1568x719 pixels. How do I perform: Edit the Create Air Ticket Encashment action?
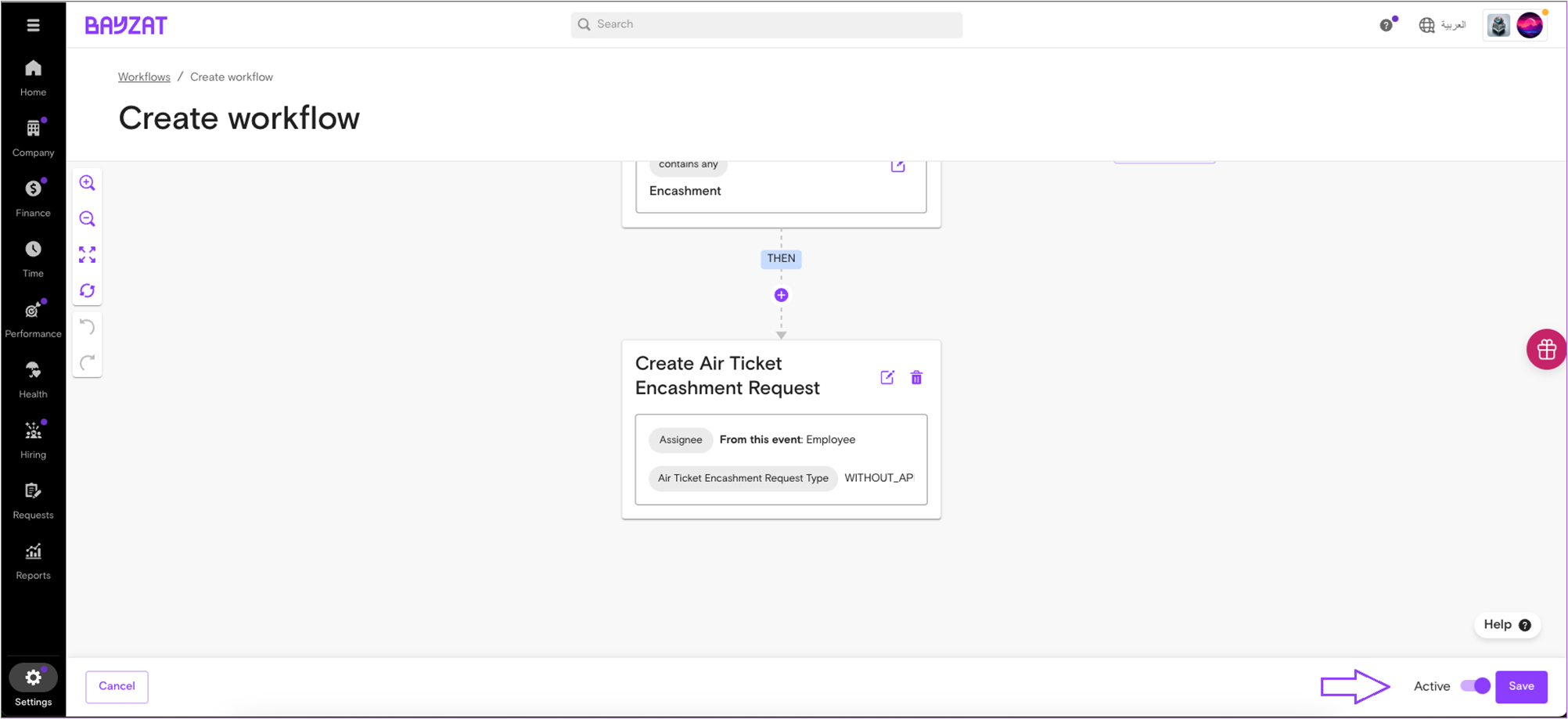point(886,378)
